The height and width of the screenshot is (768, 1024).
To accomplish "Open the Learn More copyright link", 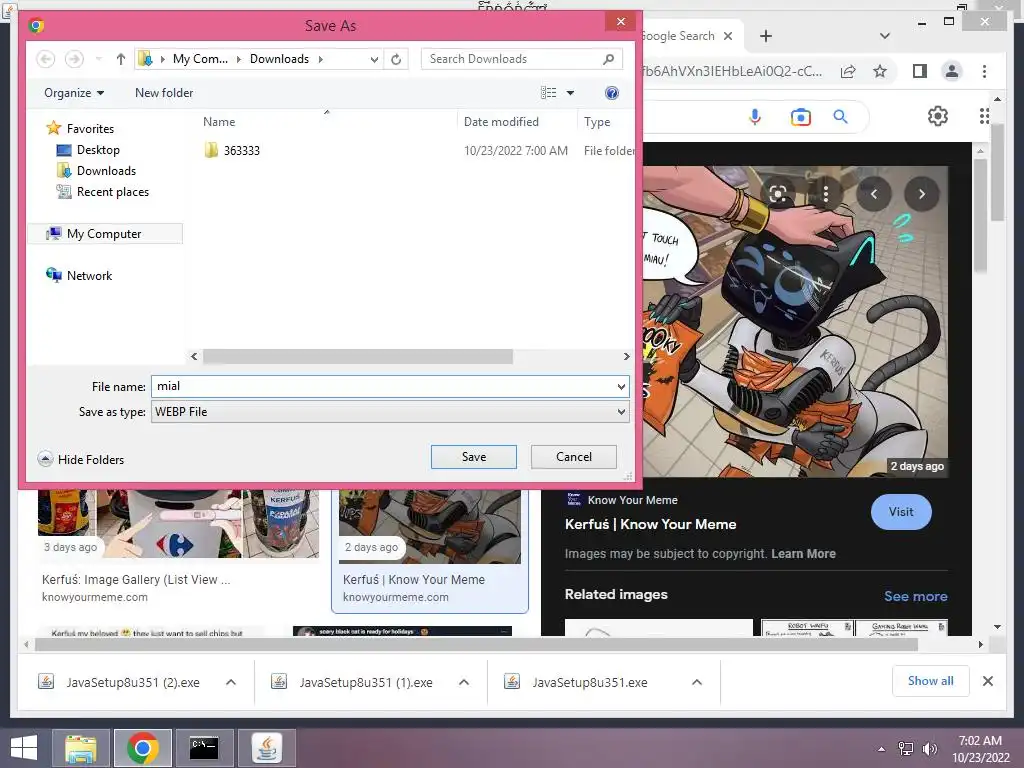I will [x=803, y=554].
